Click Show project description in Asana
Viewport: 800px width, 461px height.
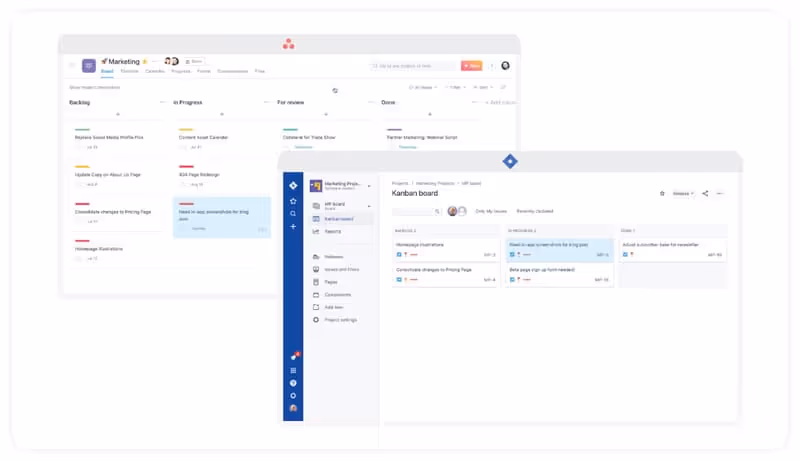[x=94, y=87]
